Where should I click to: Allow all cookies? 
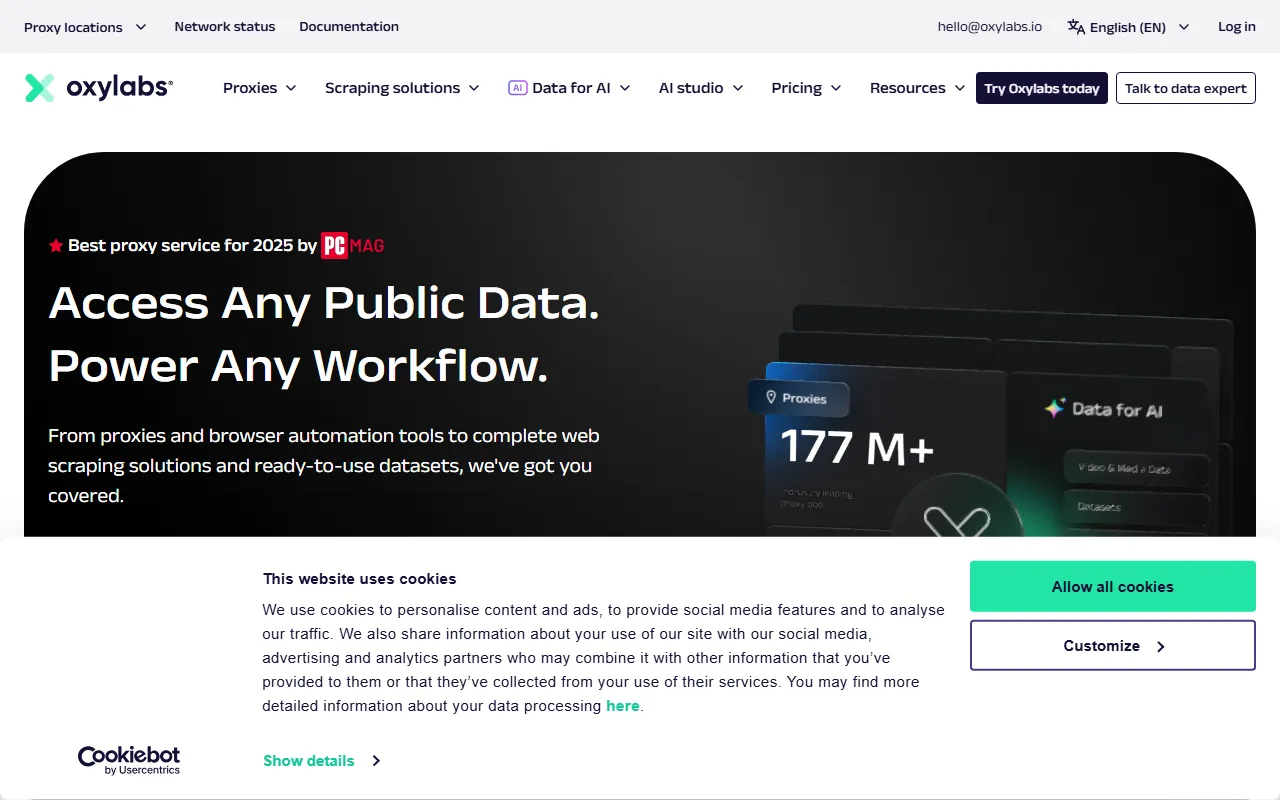click(1112, 586)
